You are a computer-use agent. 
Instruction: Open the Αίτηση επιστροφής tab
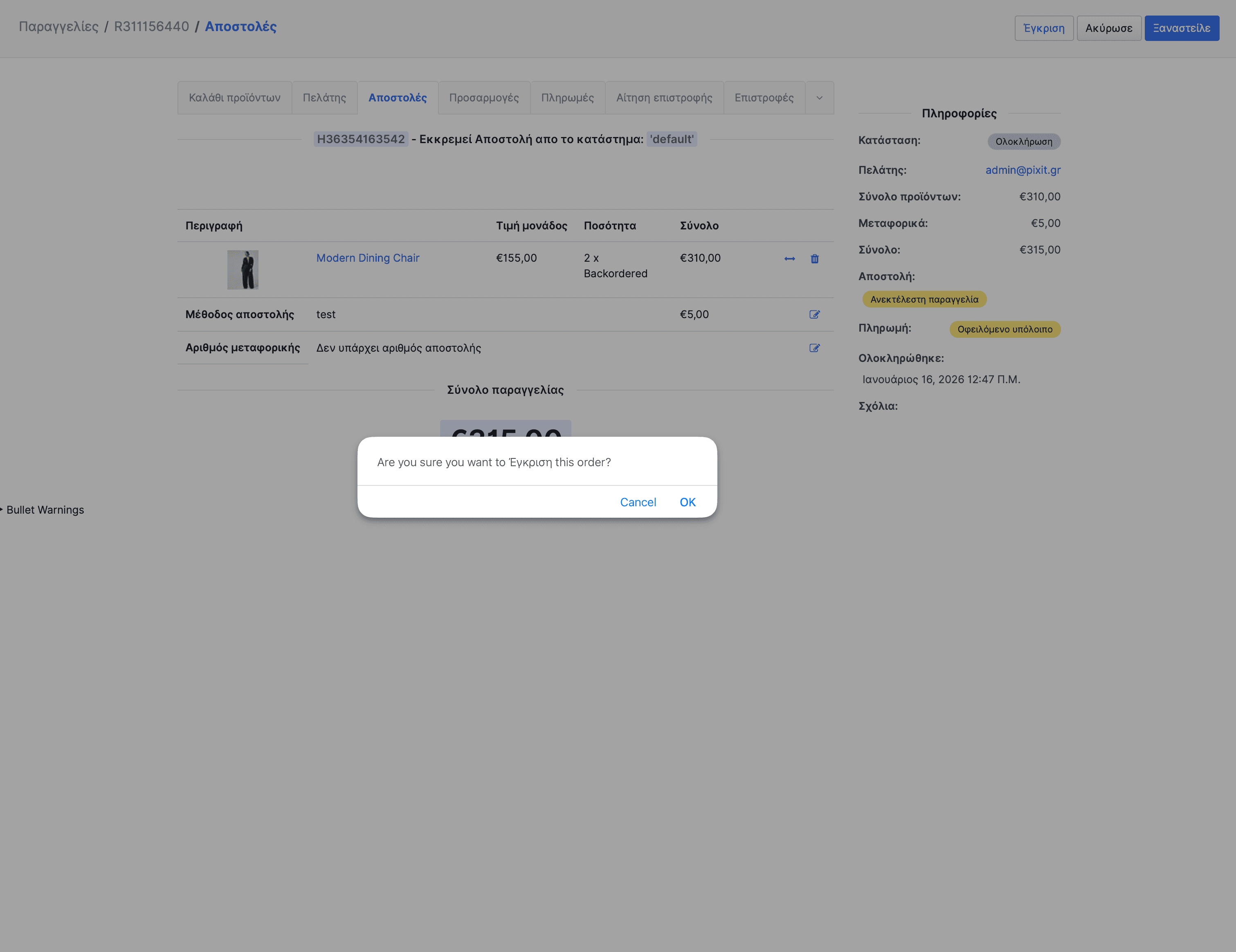(x=664, y=98)
